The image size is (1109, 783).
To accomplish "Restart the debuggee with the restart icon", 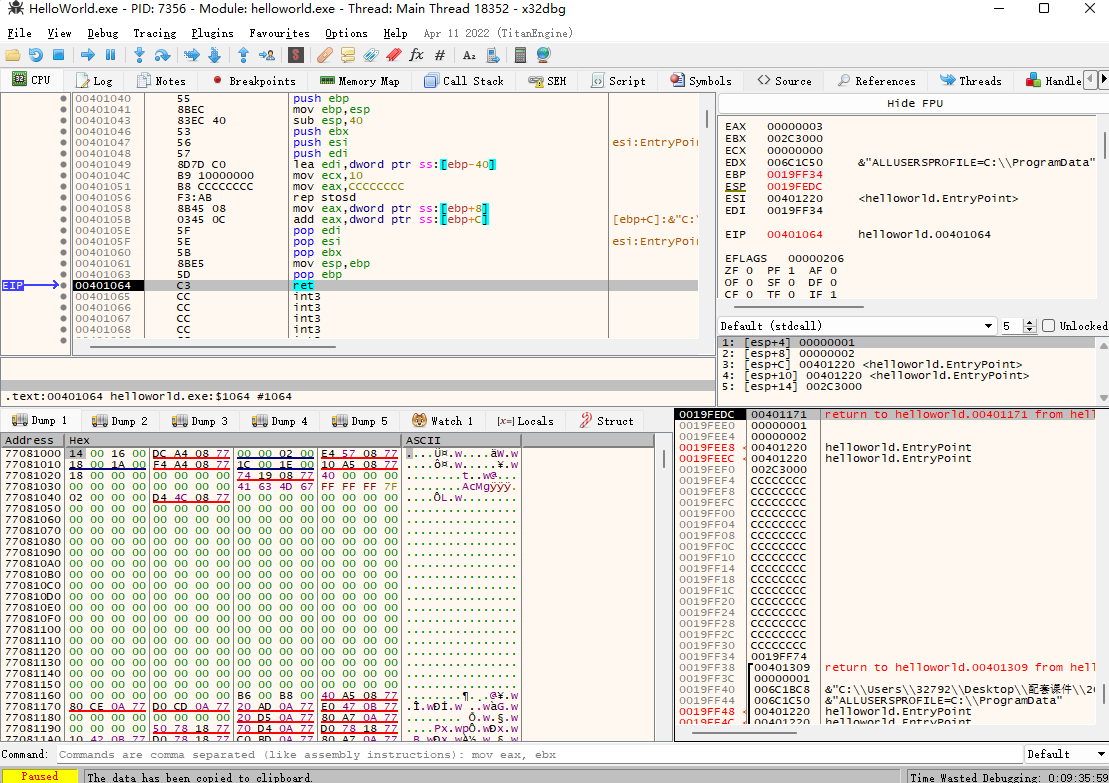I will [x=36, y=55].
